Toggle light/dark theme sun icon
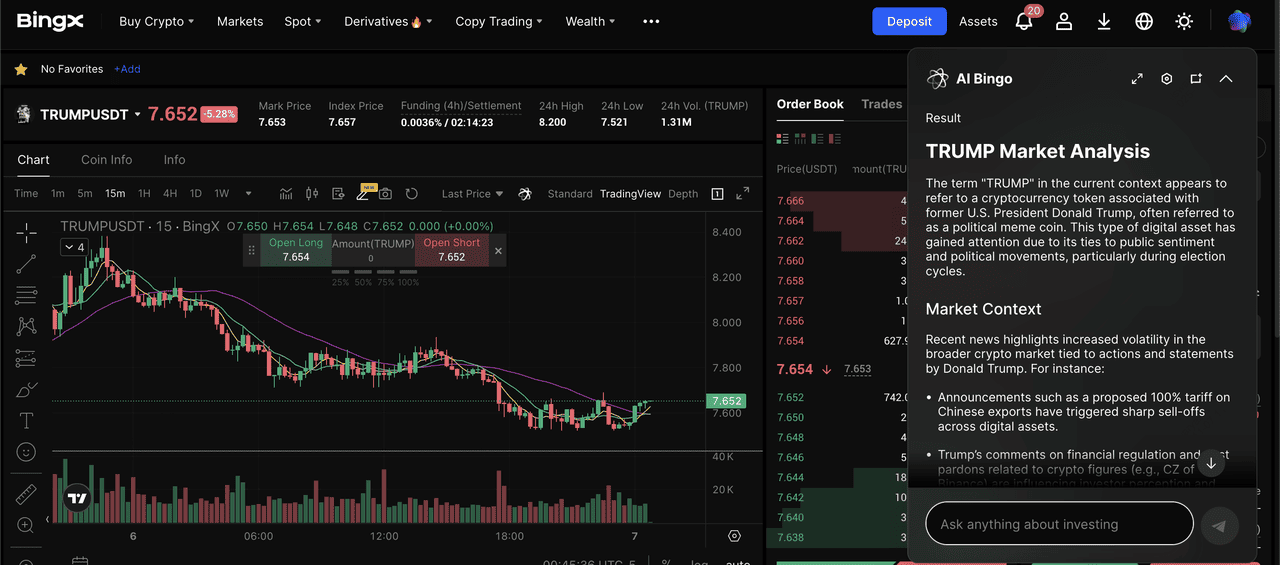Screen dimensions: 1280x565 (1184, 21)
